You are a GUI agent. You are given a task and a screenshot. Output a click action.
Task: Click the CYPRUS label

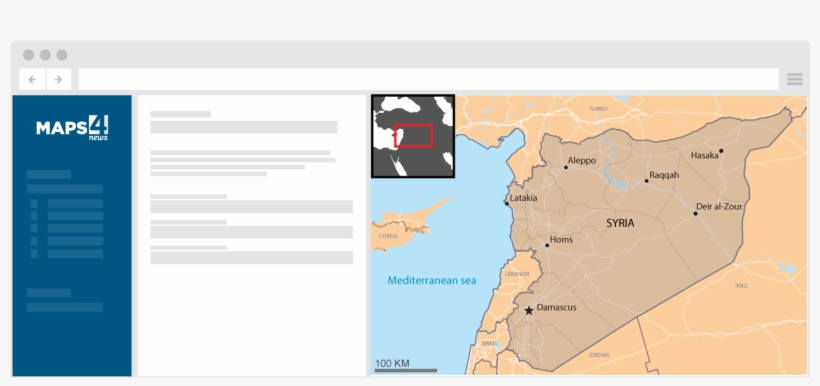(388, 236)
